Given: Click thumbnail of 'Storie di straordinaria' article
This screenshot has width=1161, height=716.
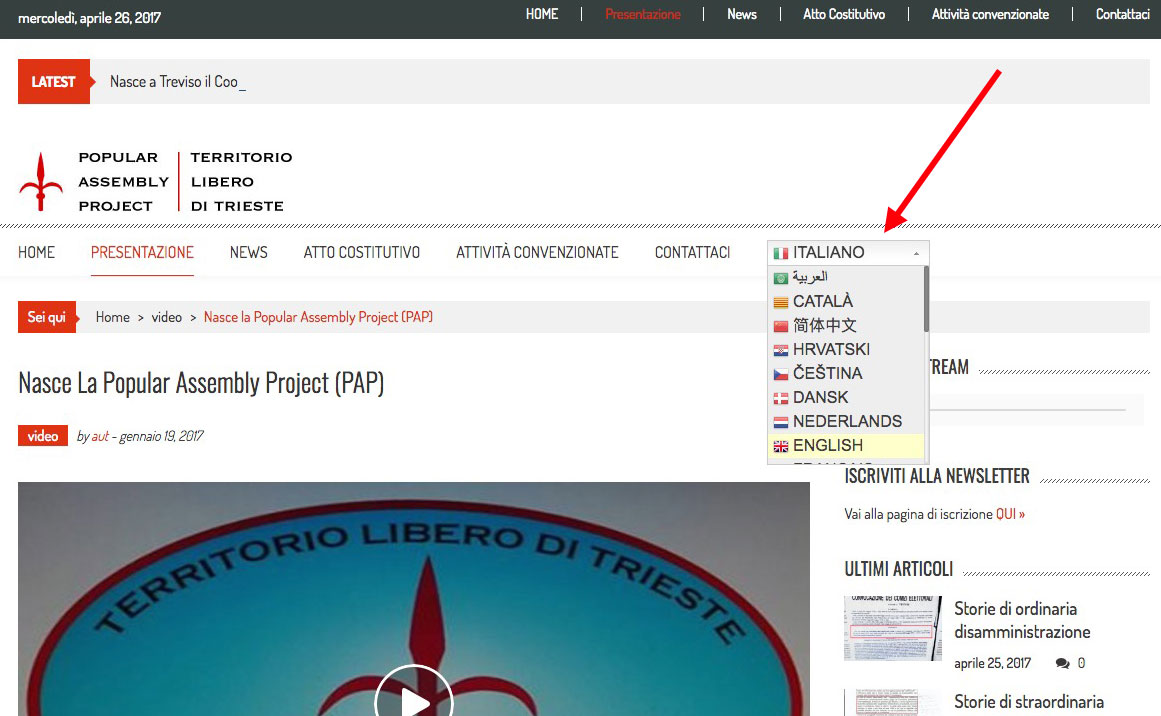Looking at the screenshot, I should [x=893, y=703].
